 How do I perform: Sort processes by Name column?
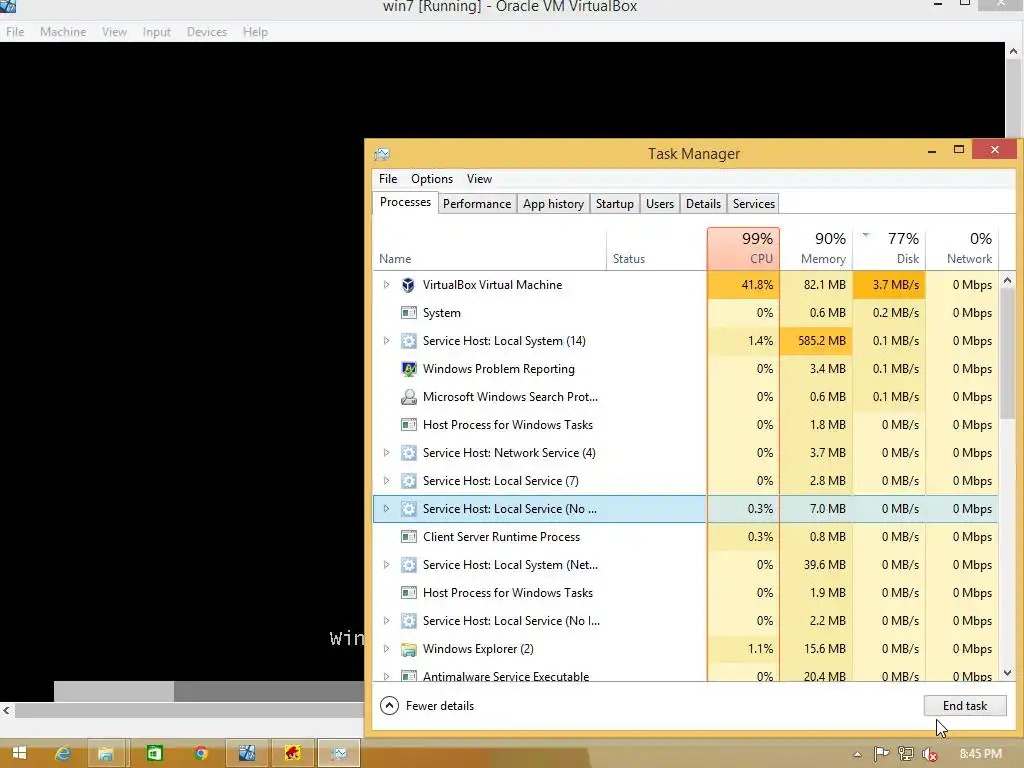pos(489,248)
